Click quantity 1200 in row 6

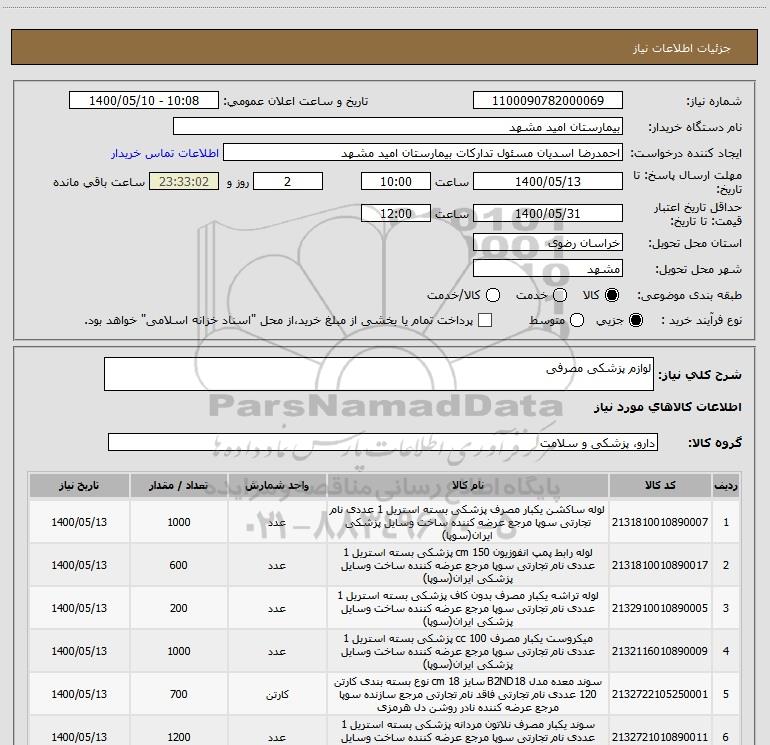(x=179, y=737)
